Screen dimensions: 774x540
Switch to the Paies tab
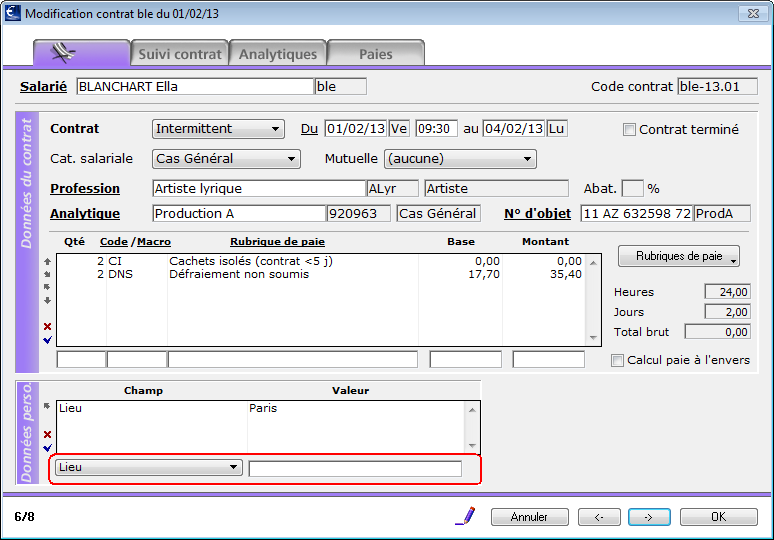pos(376,53)
